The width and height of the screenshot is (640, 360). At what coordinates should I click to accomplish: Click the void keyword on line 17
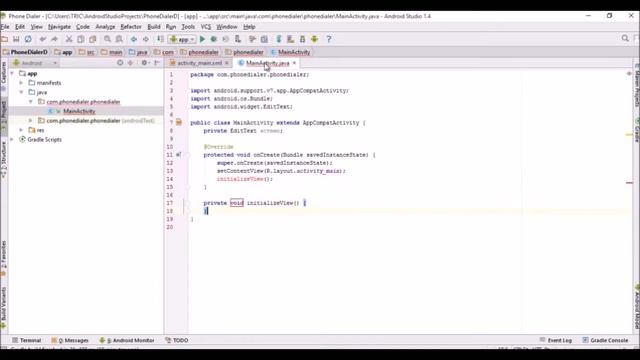(237, 203)
